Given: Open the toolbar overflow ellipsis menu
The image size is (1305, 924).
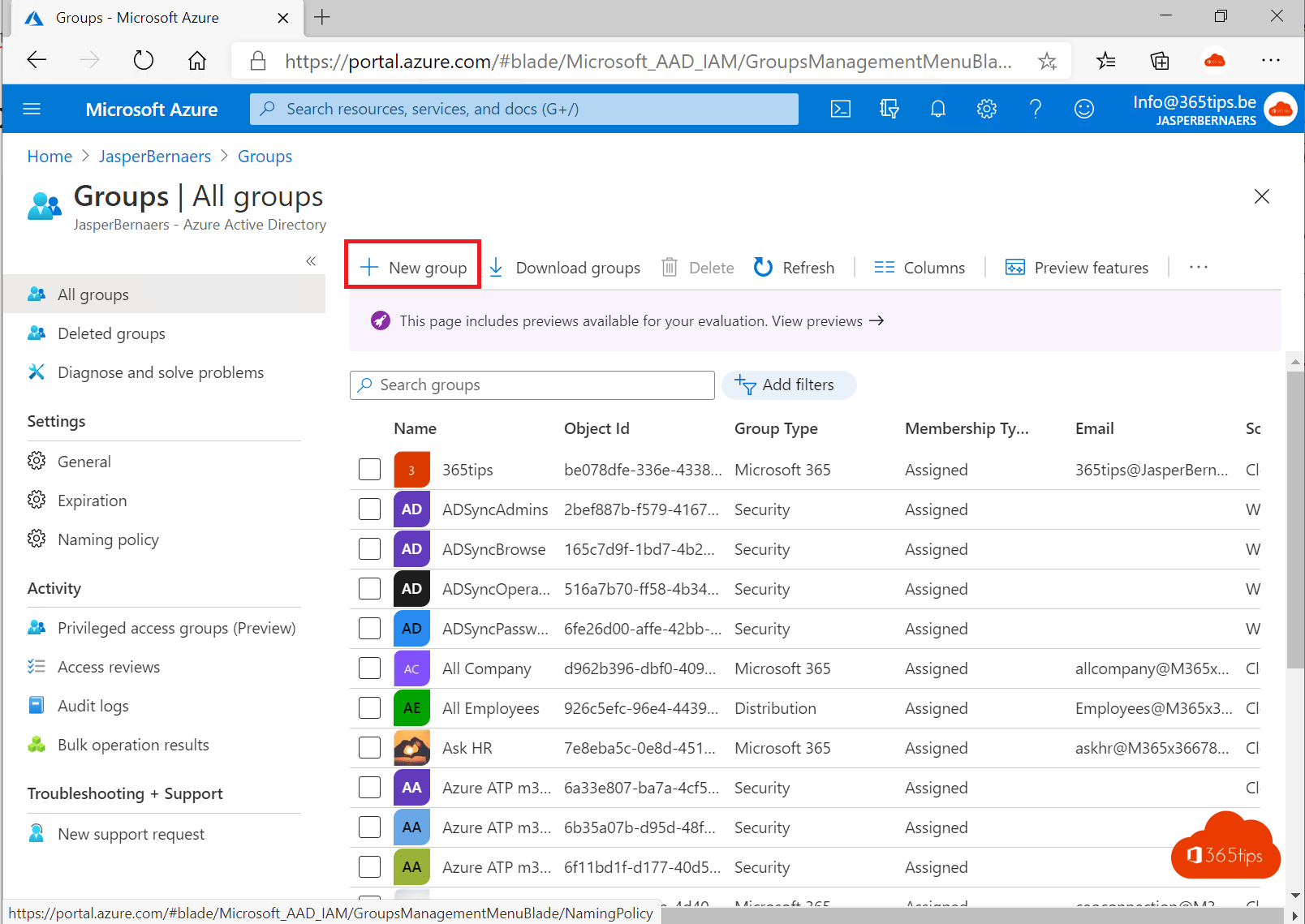Looking at the screenshot, I should coord(1199,267).
